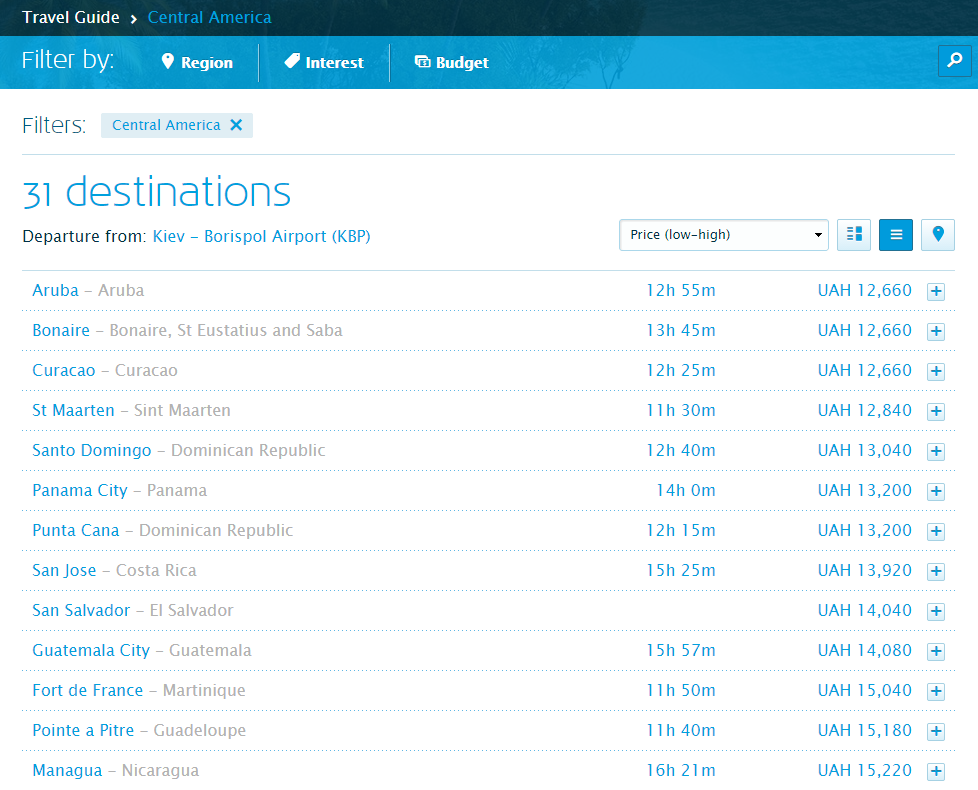Click Fort de France price UAH 15,040
The image size is (978, 790).
click(864, 690)
